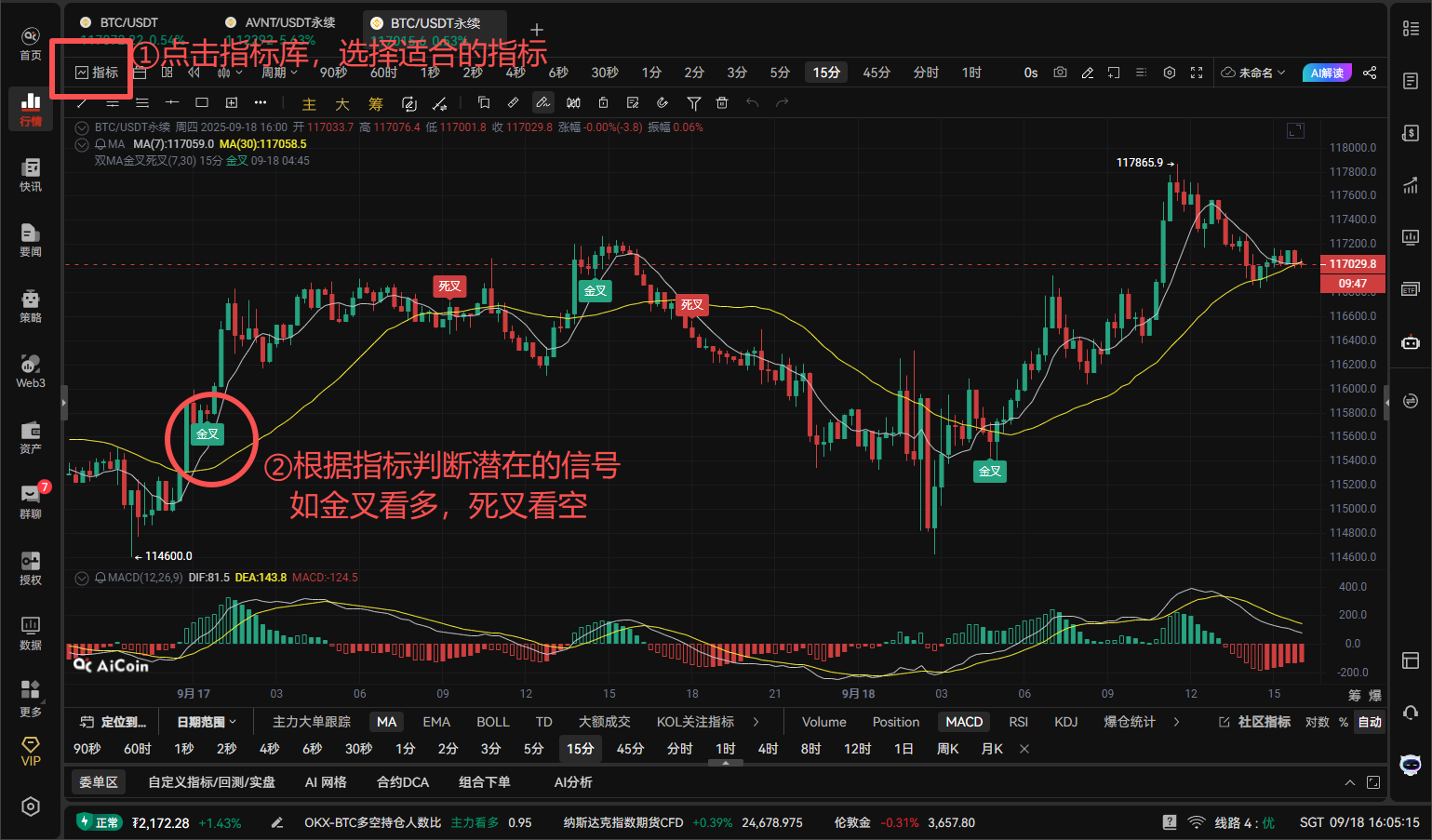Screen dimensions: 1432x840
Task: Expand the 日期范围 date range dropdown
Action: tap(207, 722)
